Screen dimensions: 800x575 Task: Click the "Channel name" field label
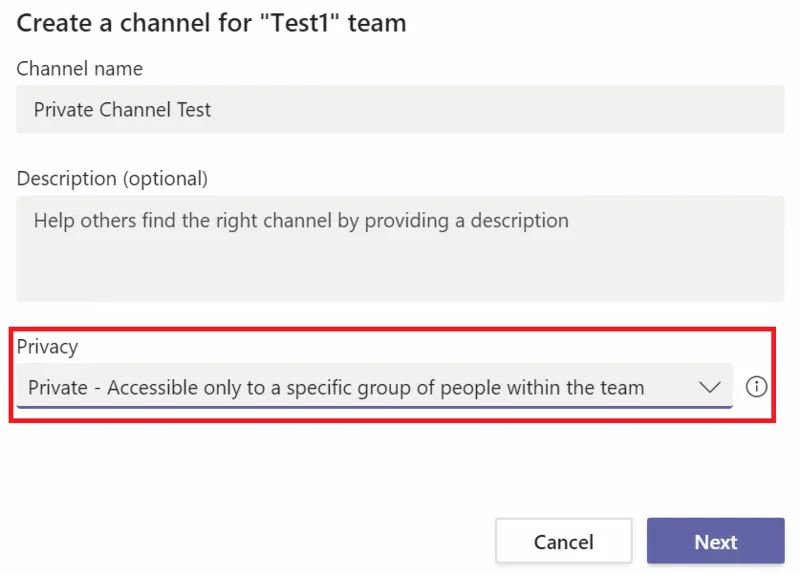(x=80, y=68)
